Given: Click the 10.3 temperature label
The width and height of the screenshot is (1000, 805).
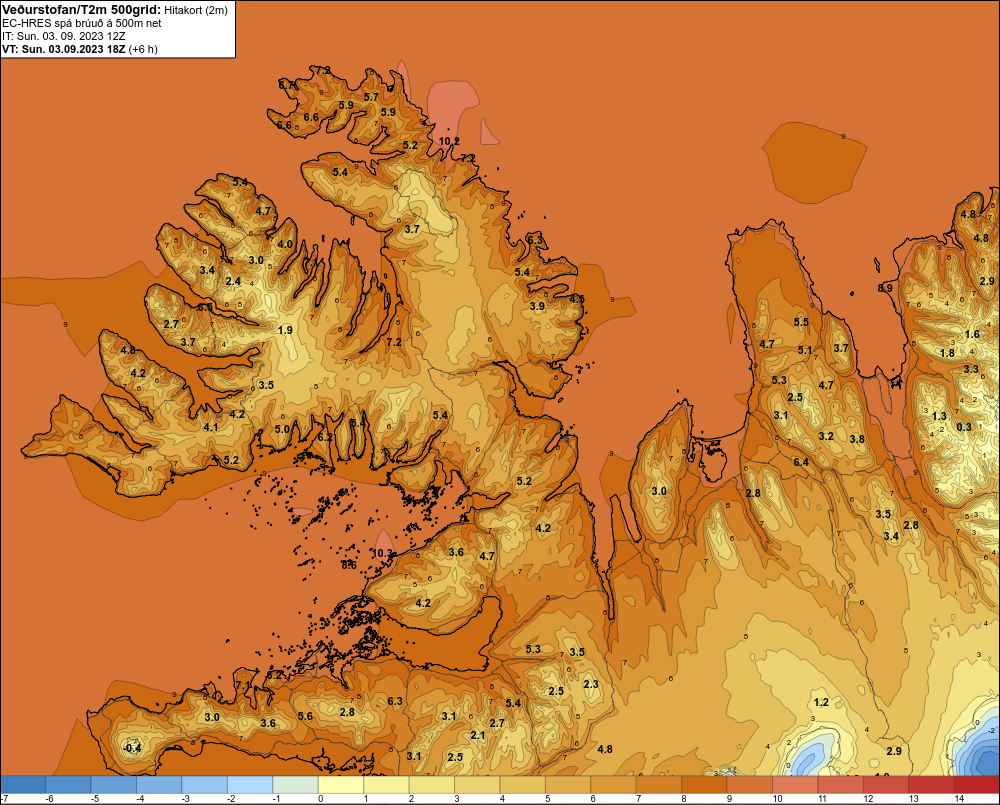Looking at the screenshot, I should pos(383,553).
